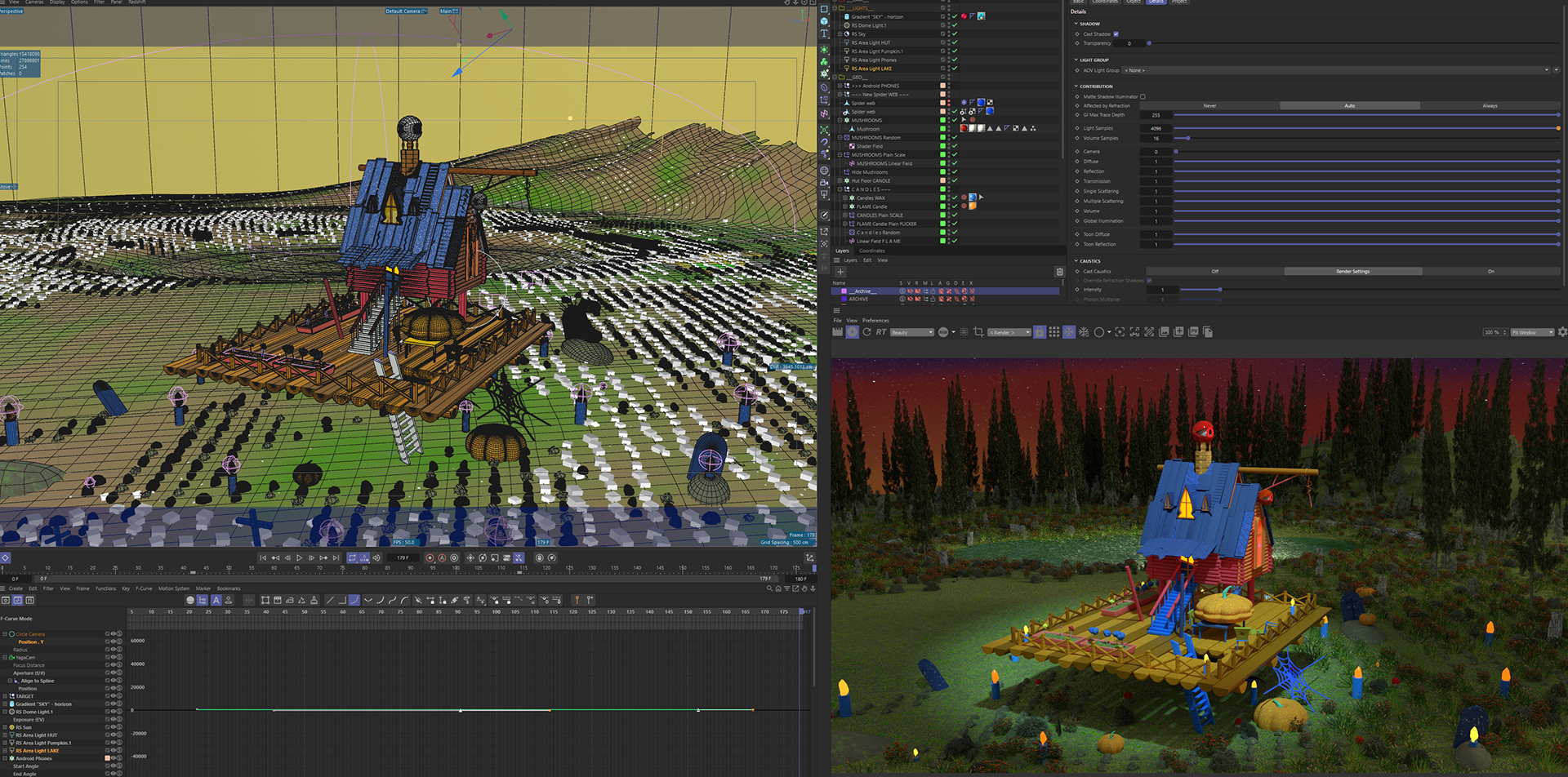
Task: Toggle the timeline loop playback icon
Action: (352, 558)
